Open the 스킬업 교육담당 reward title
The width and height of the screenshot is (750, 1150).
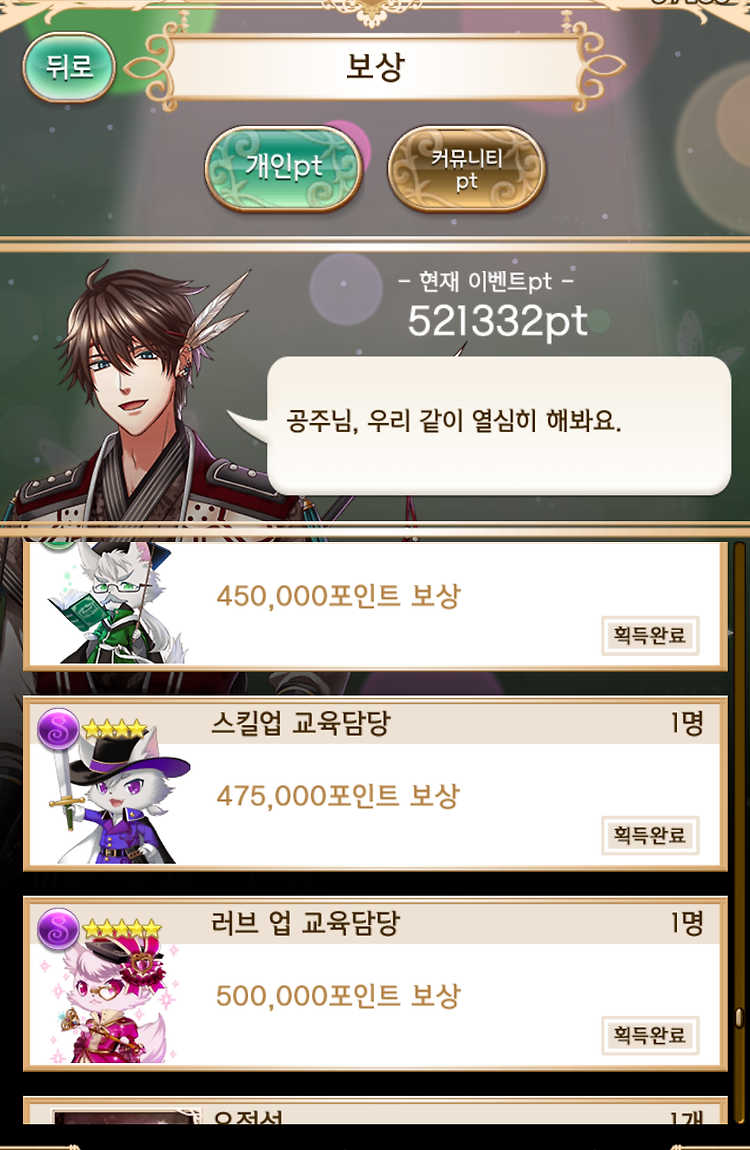click(301, 724)
